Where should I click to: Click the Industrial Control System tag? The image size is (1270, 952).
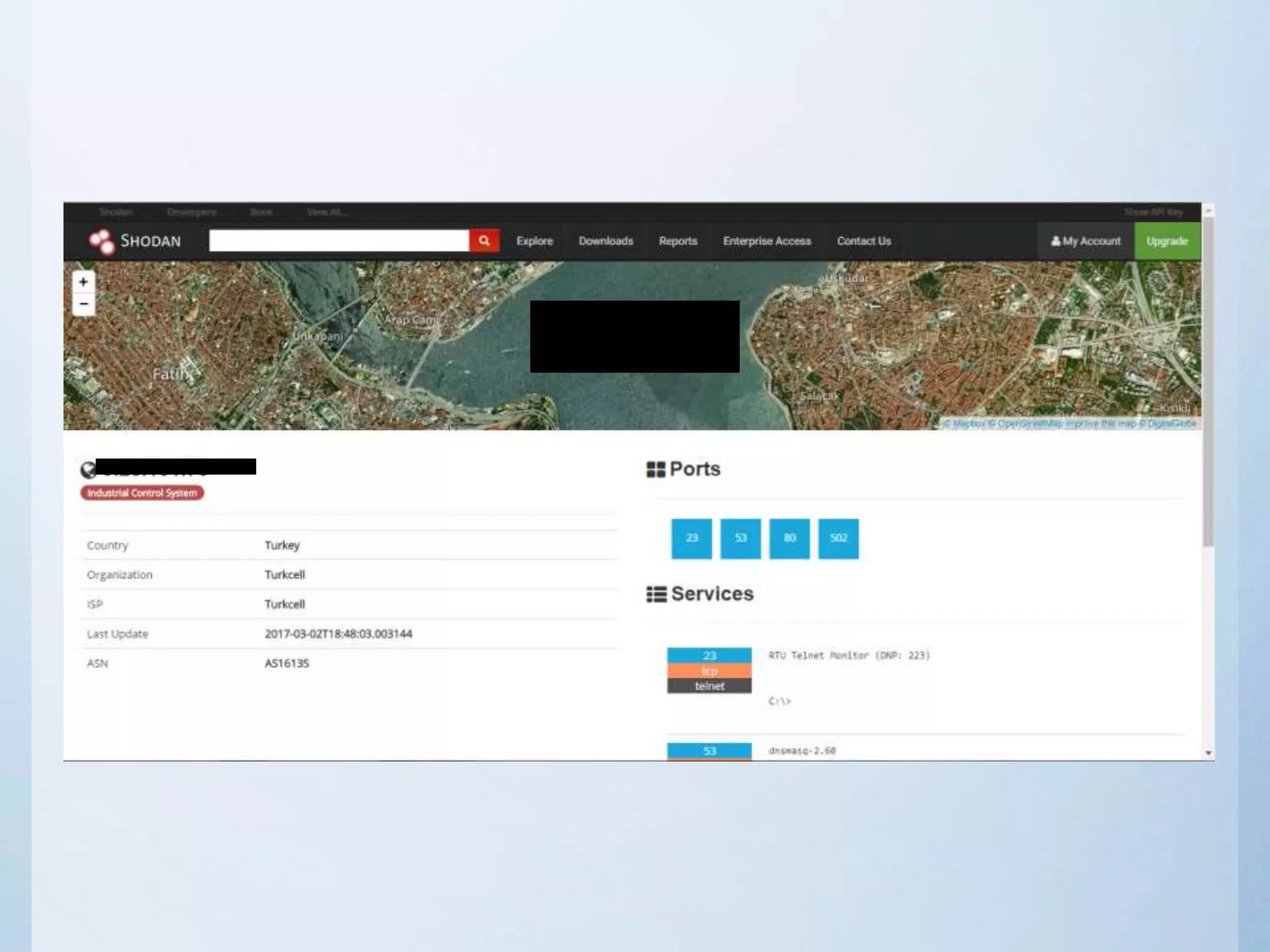pyautogui.click(x=142, y=493)
